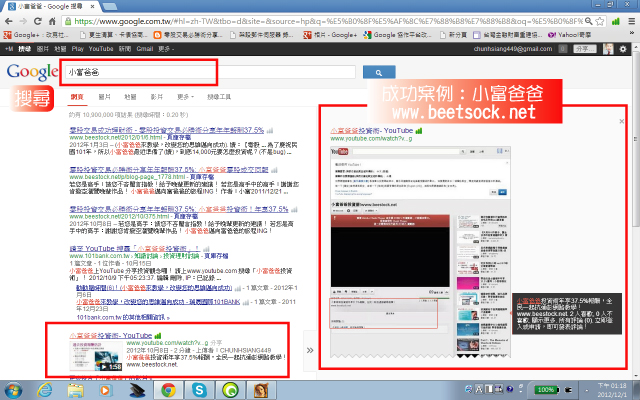The width and height of the screenshot is (640, 400).
Task: Open Play from the black Google bar
Action: pos(78,49)
